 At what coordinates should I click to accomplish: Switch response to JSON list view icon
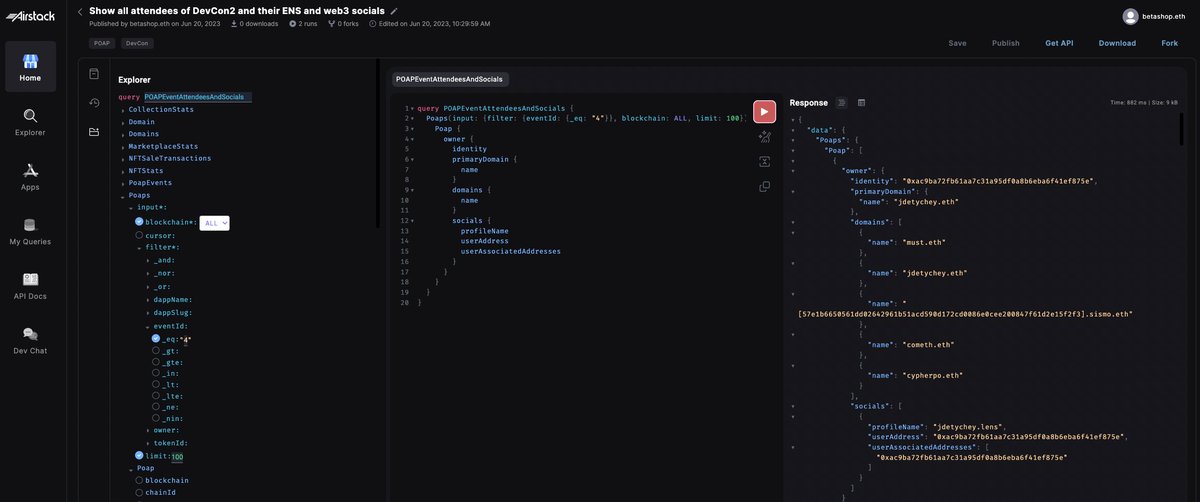[841, 102]
